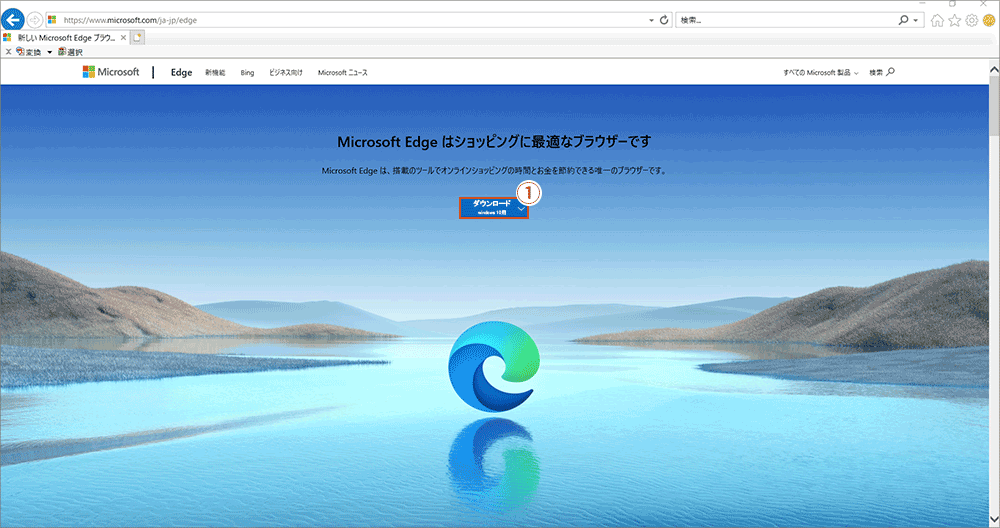Click the scrollbar down arrow
The width and height of the screenshot is (1000, 528).
(x=994, y=520)
